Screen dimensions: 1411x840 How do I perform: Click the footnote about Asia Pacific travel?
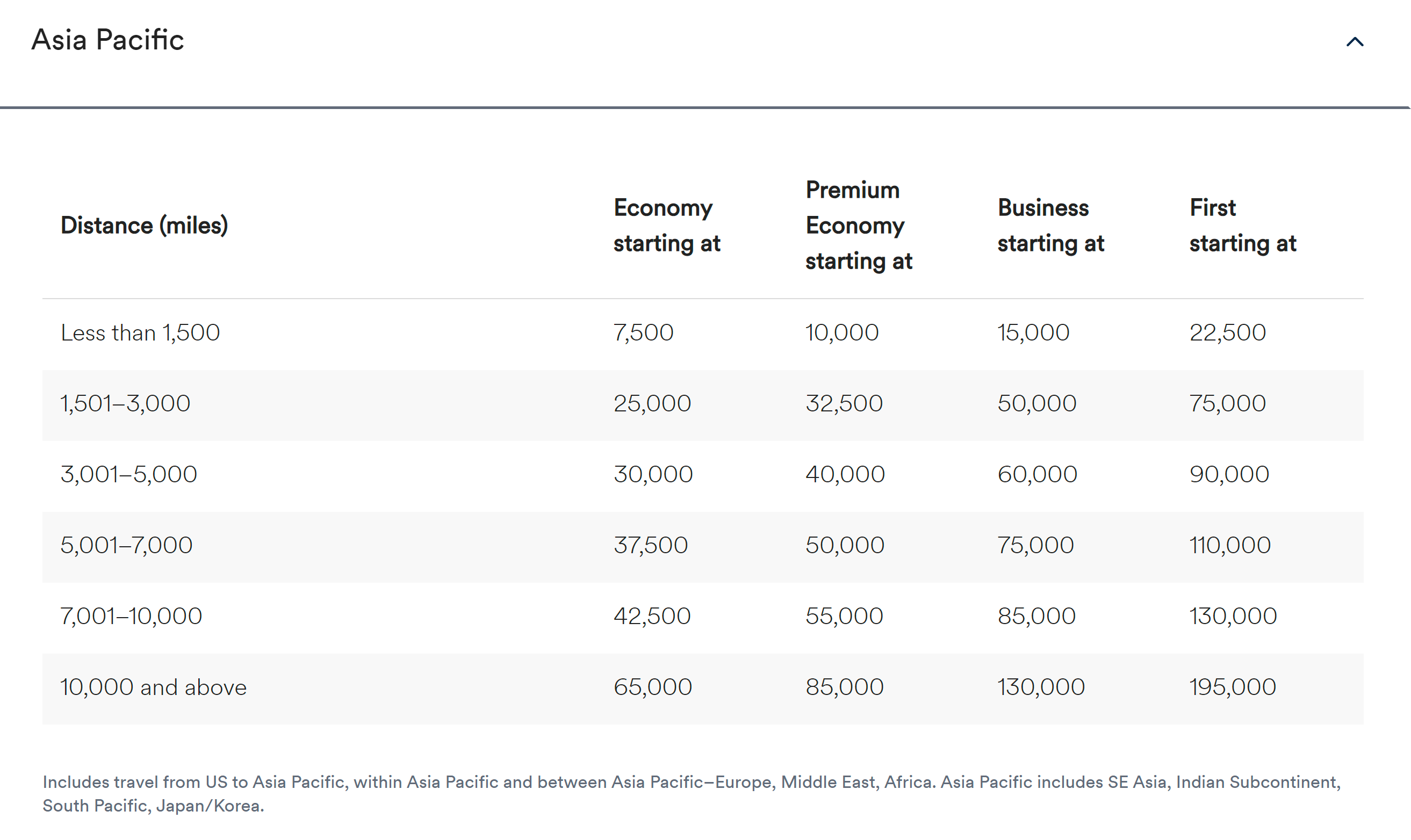click(x=691, y=794)
